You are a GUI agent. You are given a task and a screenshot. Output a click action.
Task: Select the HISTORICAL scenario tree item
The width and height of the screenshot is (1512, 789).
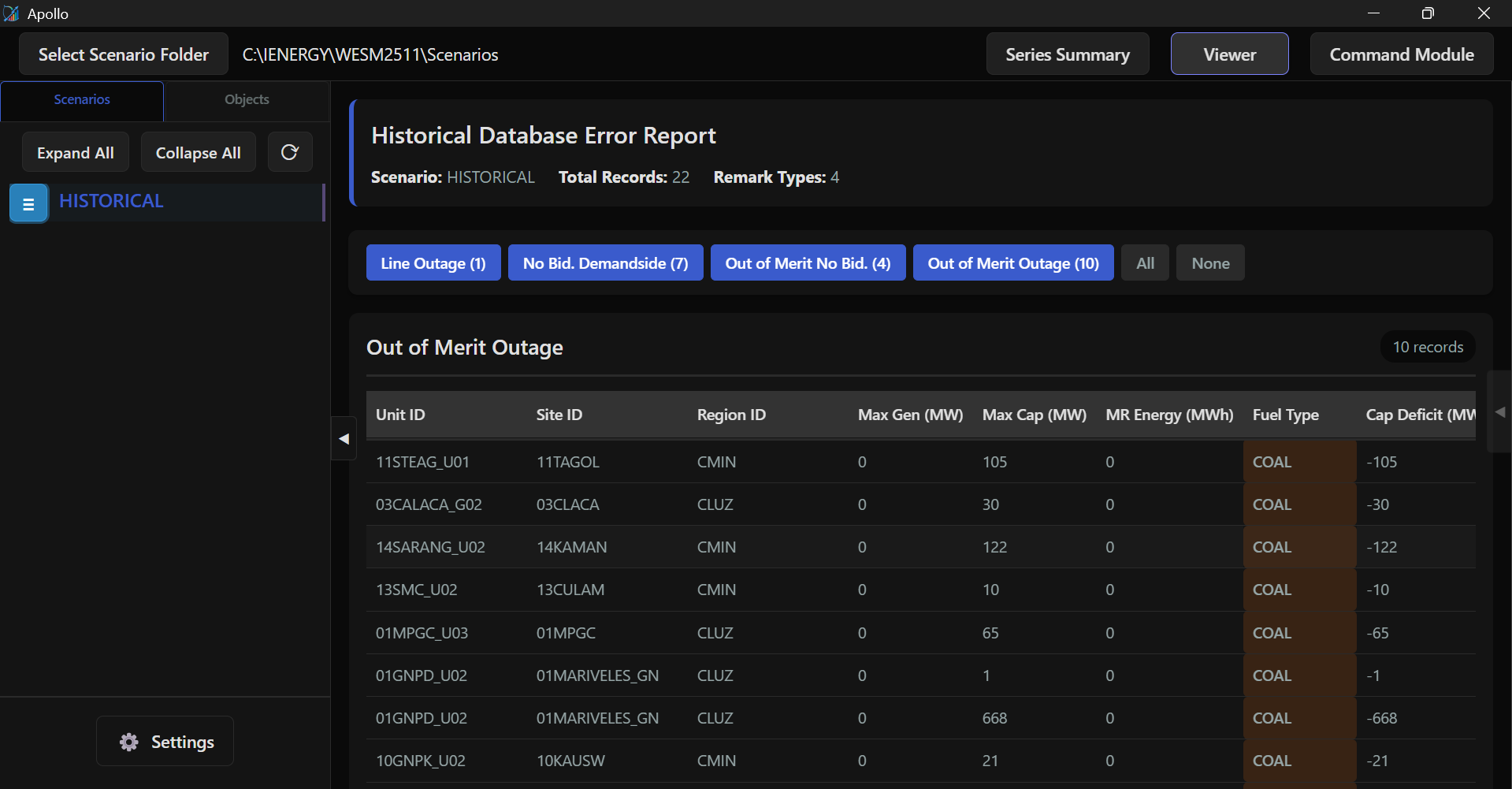tap(111, 201)
